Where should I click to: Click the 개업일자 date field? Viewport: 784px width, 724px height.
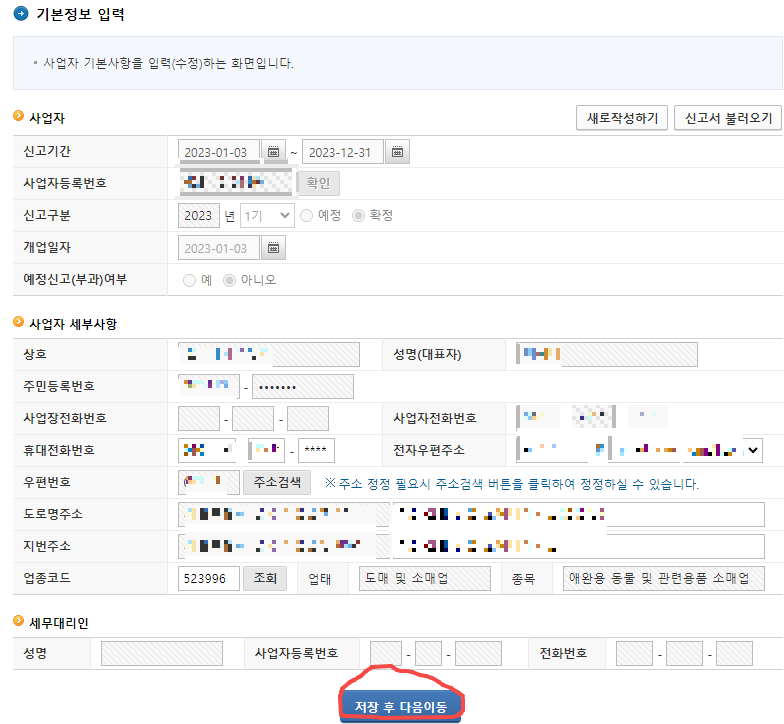tap(219, 248)
